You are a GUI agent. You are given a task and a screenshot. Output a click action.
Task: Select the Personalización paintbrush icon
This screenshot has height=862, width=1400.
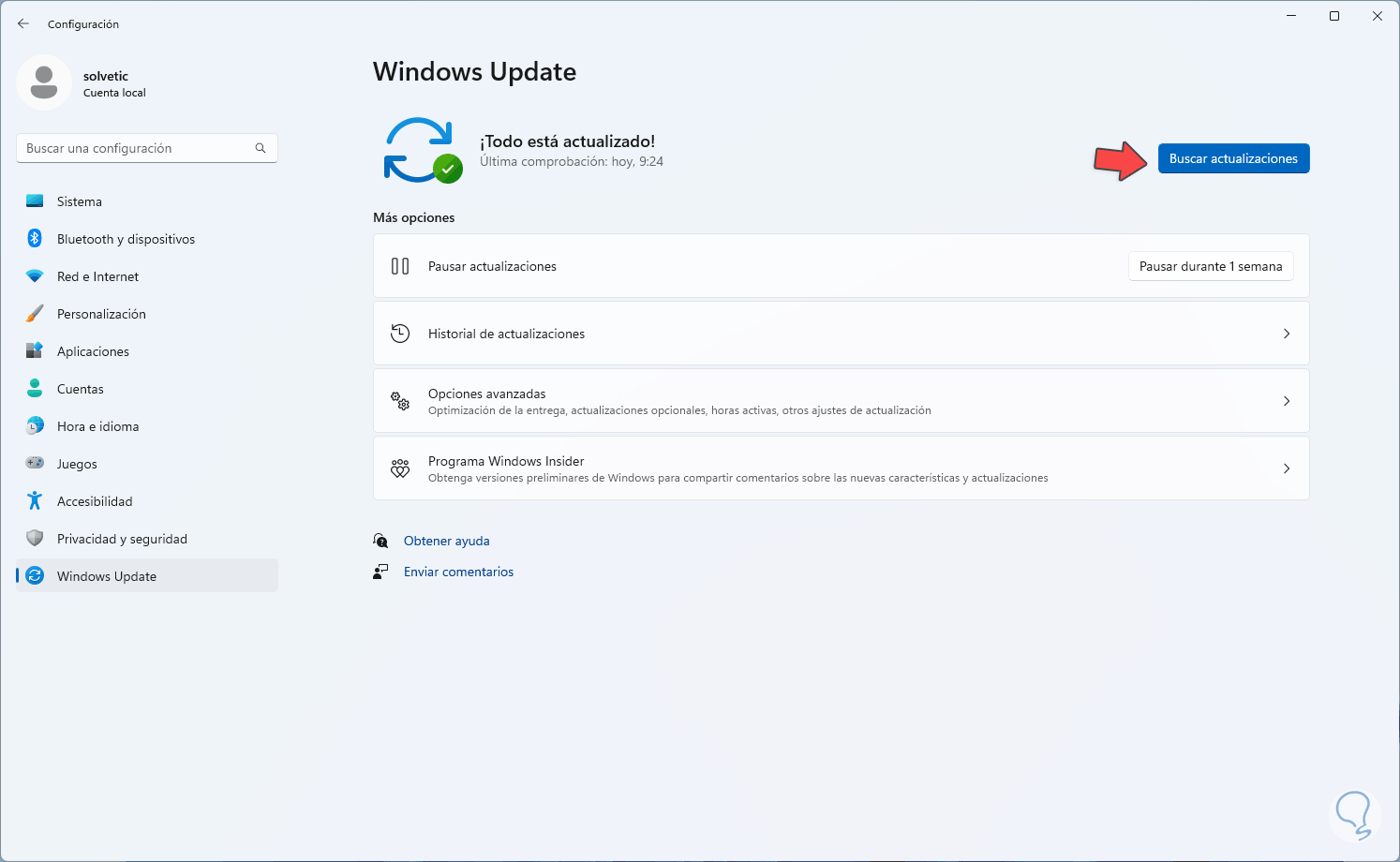35,314
